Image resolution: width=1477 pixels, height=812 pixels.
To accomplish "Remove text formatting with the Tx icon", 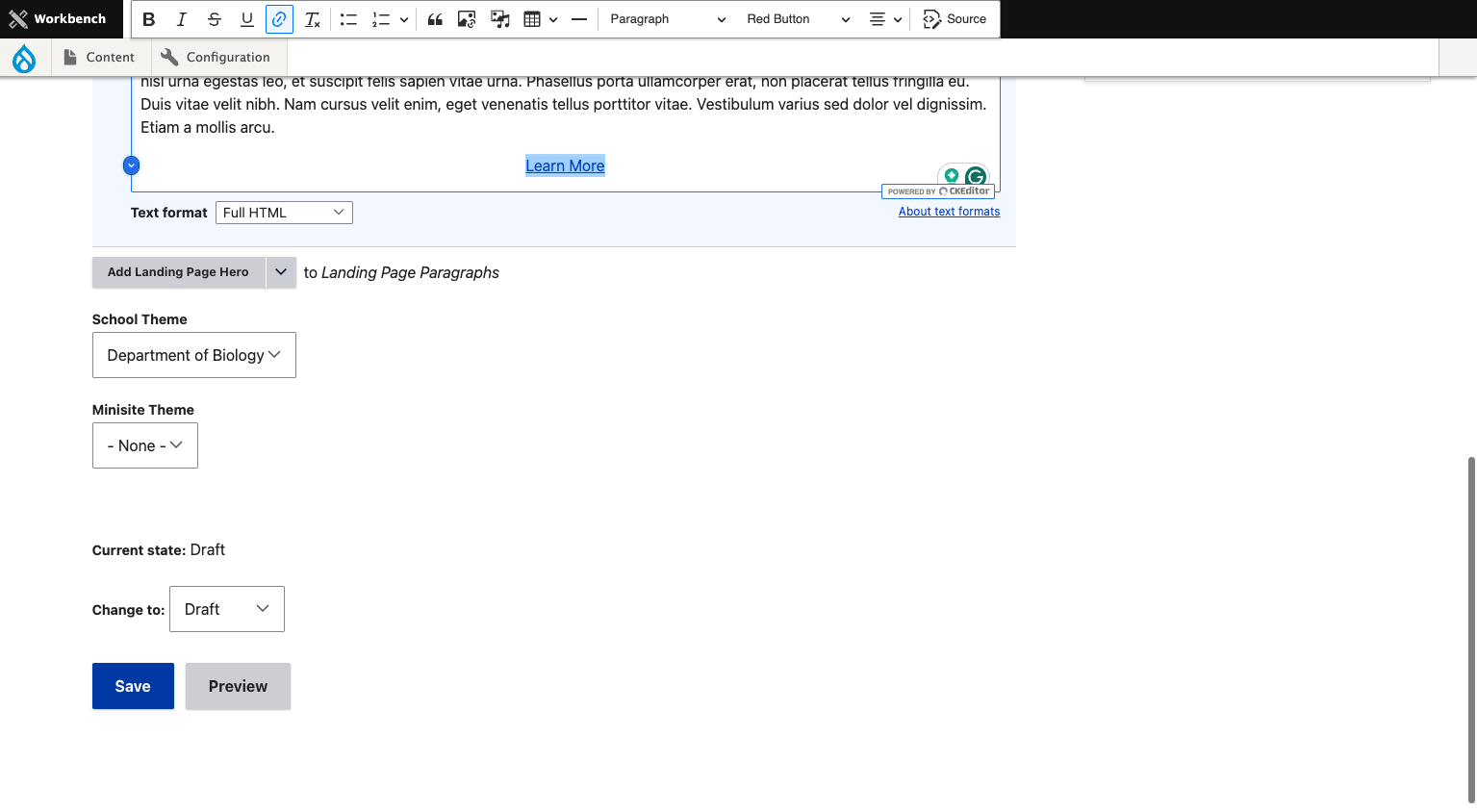I will pos(312,19).
